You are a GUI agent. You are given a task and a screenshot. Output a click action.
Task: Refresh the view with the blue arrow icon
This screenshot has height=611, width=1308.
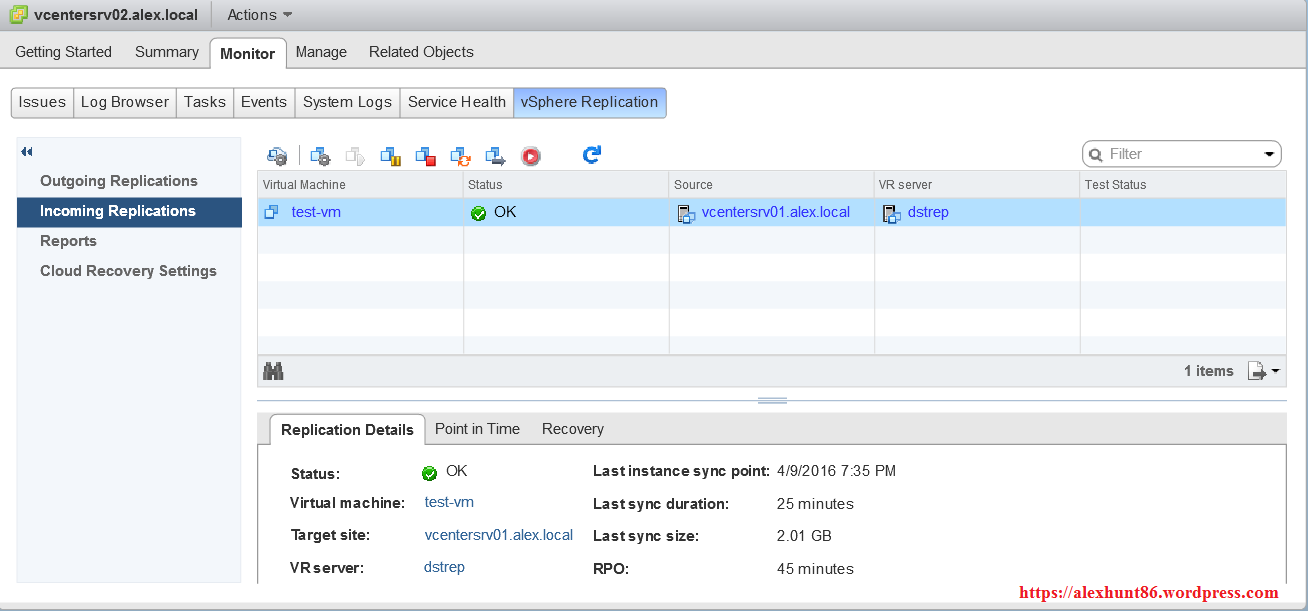click(x=592, y=154)
